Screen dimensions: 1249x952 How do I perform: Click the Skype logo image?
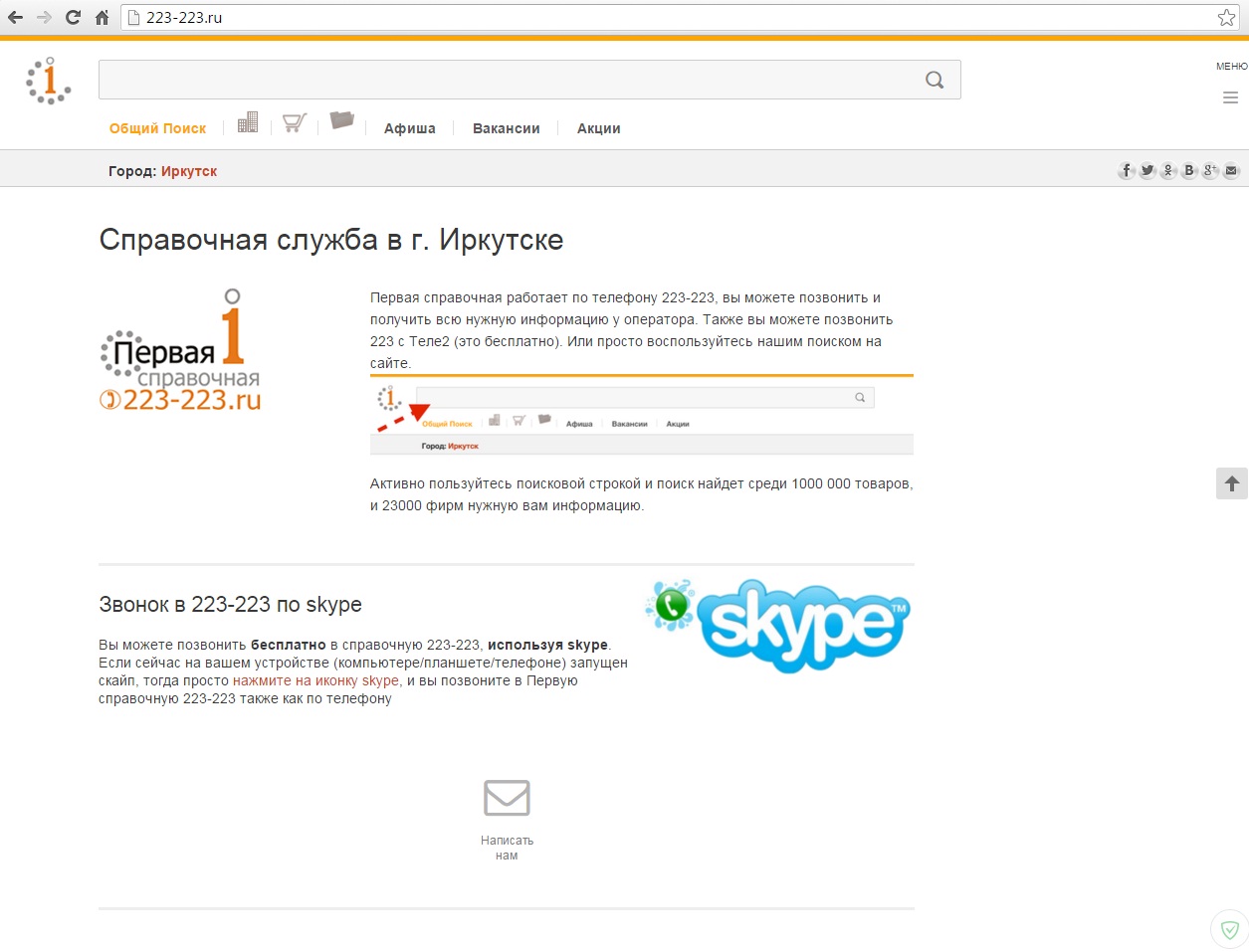778,625
